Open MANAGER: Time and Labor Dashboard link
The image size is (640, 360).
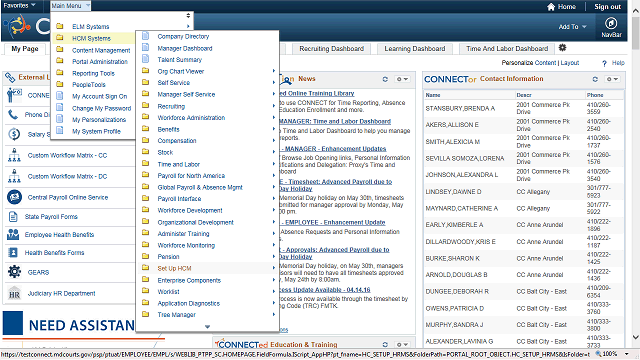[x=335, y=121]
